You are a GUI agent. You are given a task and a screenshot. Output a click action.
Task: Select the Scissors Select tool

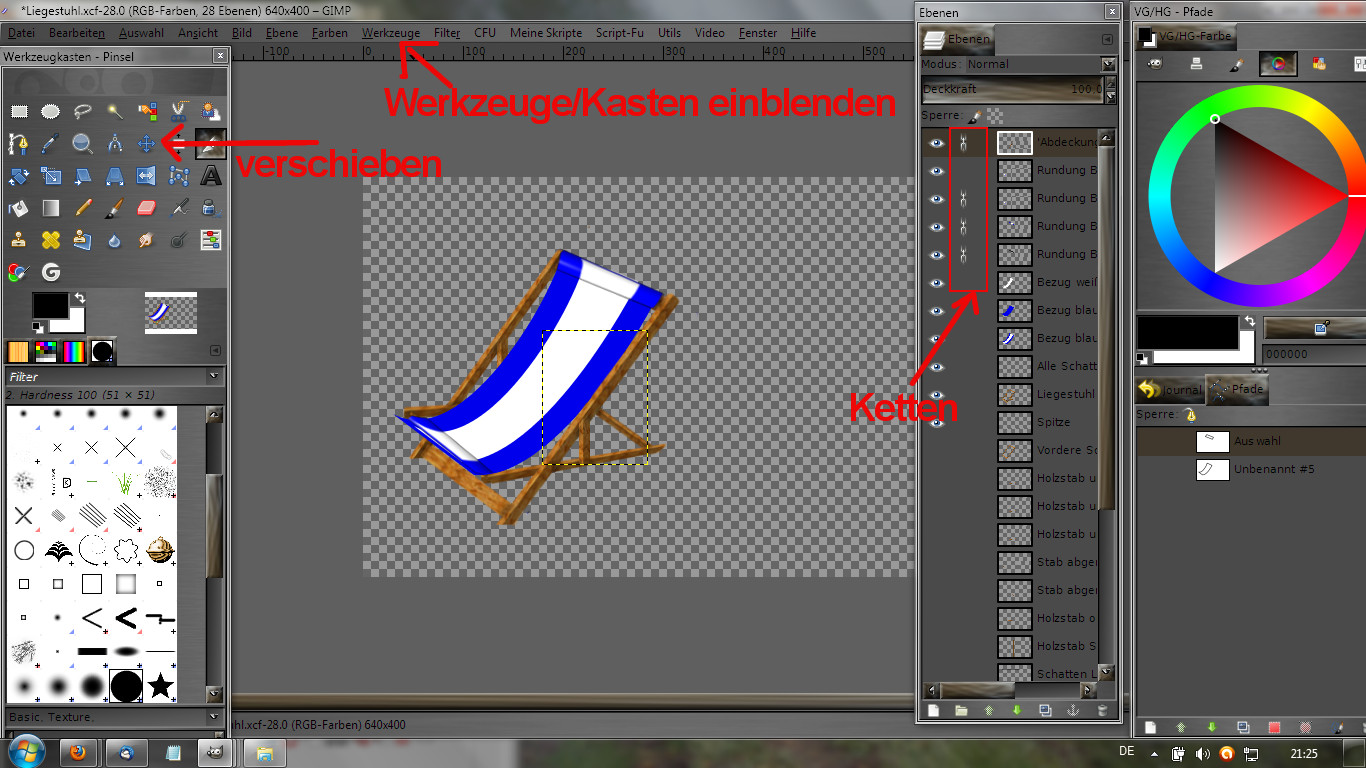[x=179, y=111]
